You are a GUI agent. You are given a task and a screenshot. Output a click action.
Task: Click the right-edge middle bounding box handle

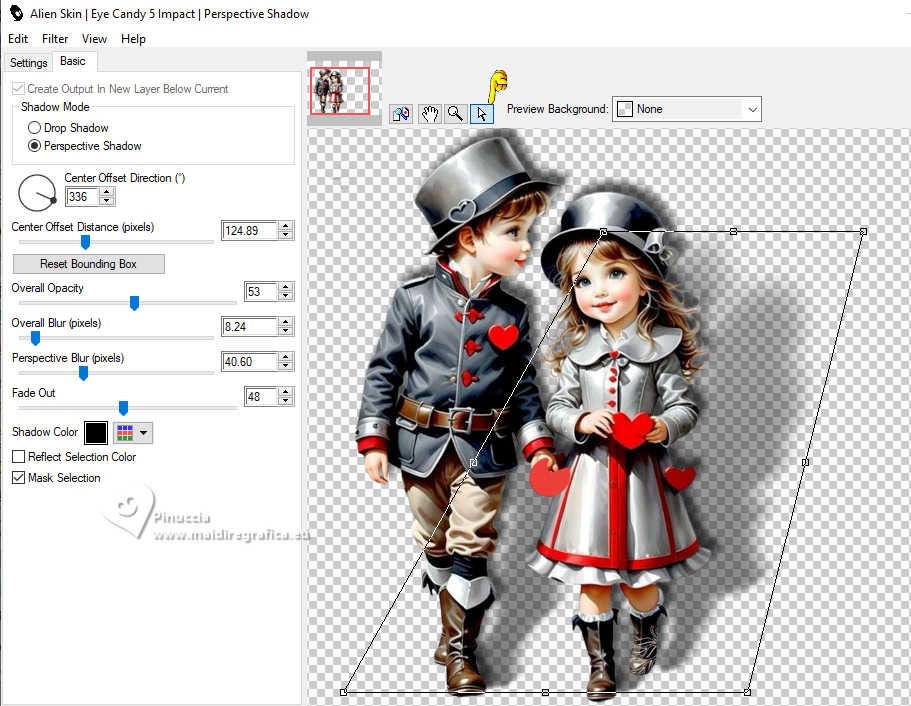tap(805, 462)
